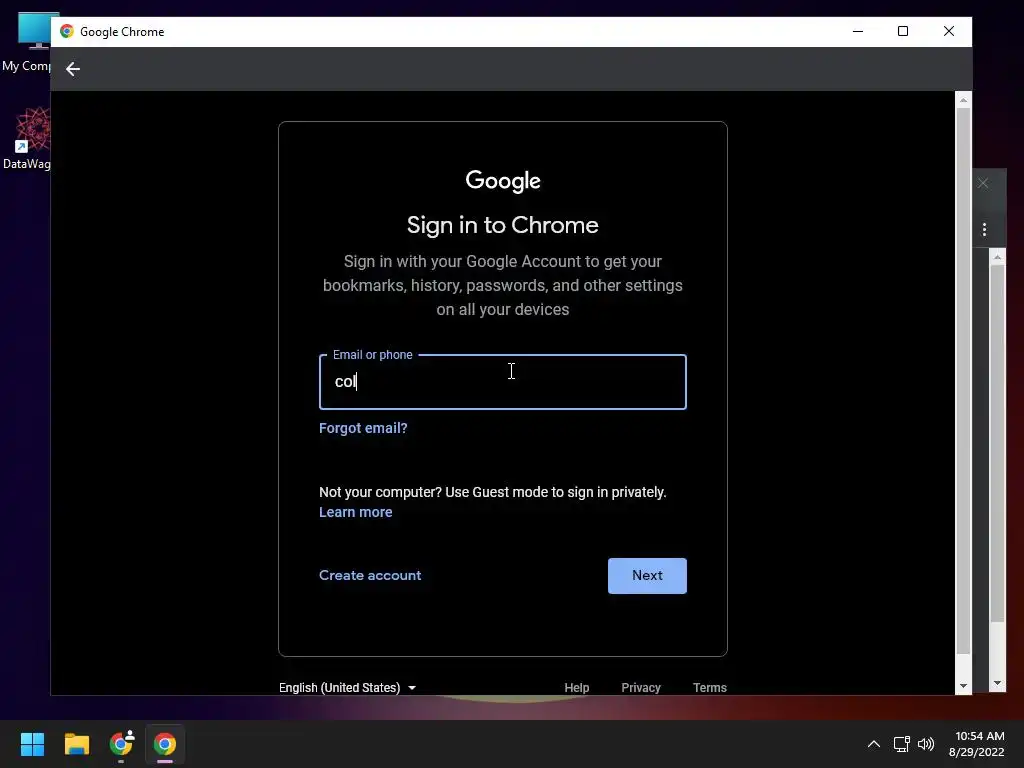Image resolution: width=1024 pixels, height=768 pixels.
Task: Open the Privacy footer link
Action: pos(641,688)
